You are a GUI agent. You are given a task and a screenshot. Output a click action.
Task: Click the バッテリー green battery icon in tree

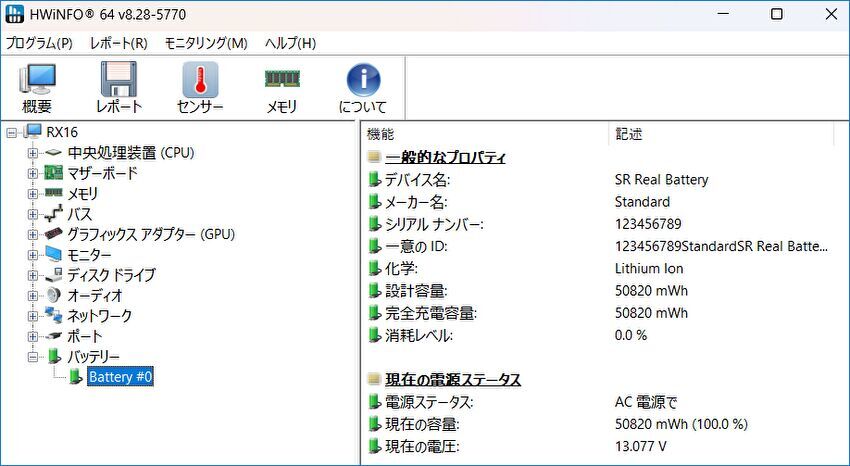click(x=53, y=356)
